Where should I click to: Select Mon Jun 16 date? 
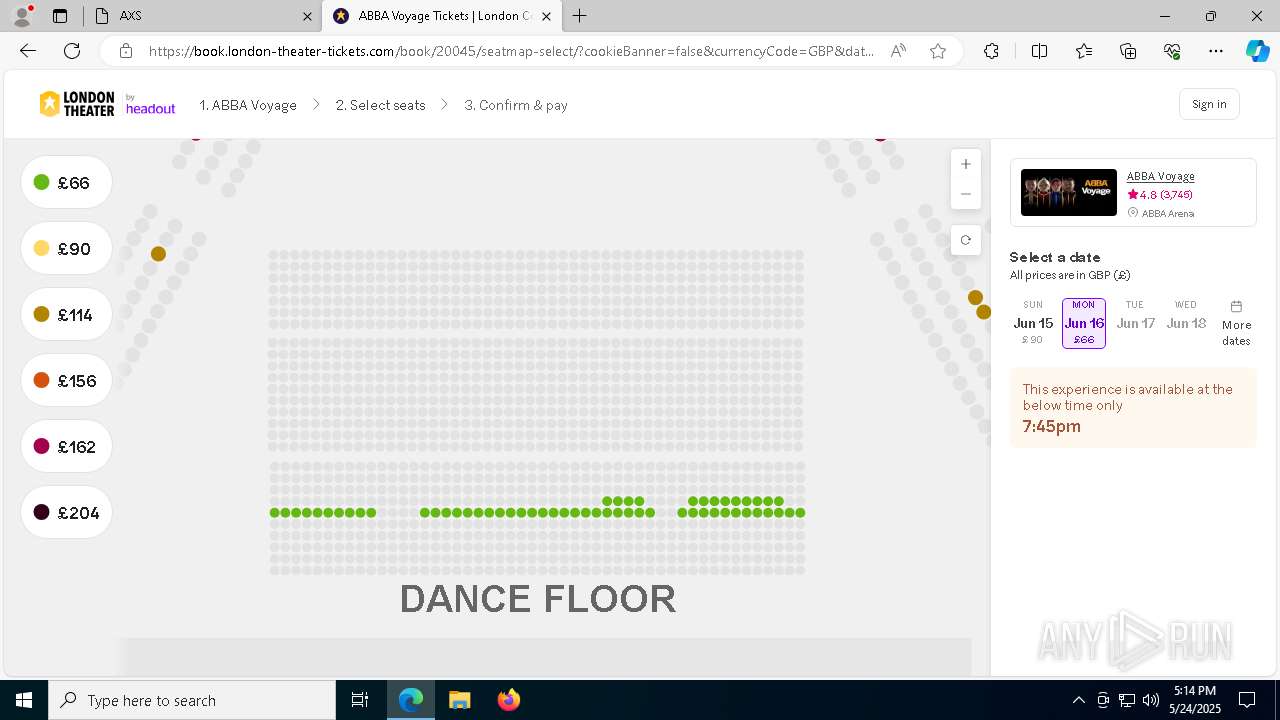click(1084, 323)
